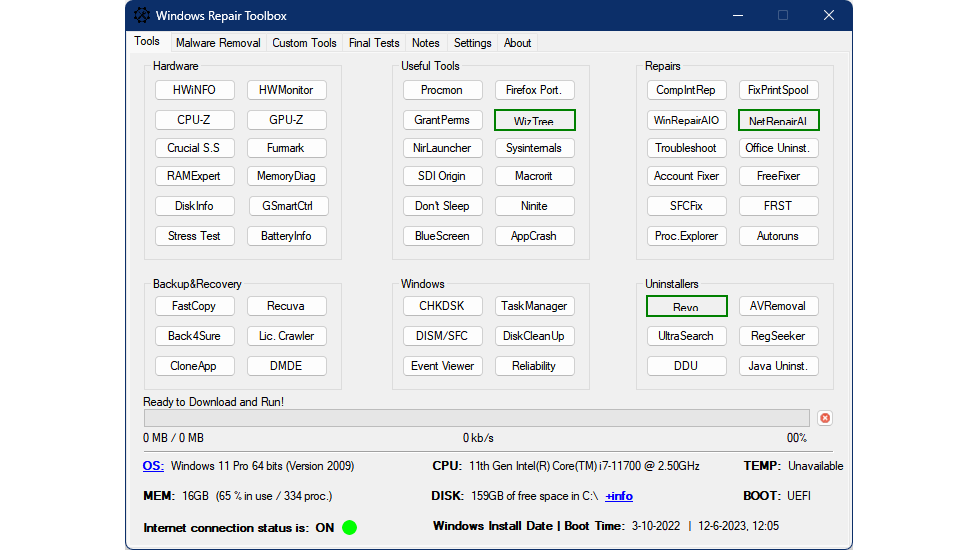978x550 pixels.
Task: Launch Macrorit
Action: pyautogui.click(x=535, y=176)
